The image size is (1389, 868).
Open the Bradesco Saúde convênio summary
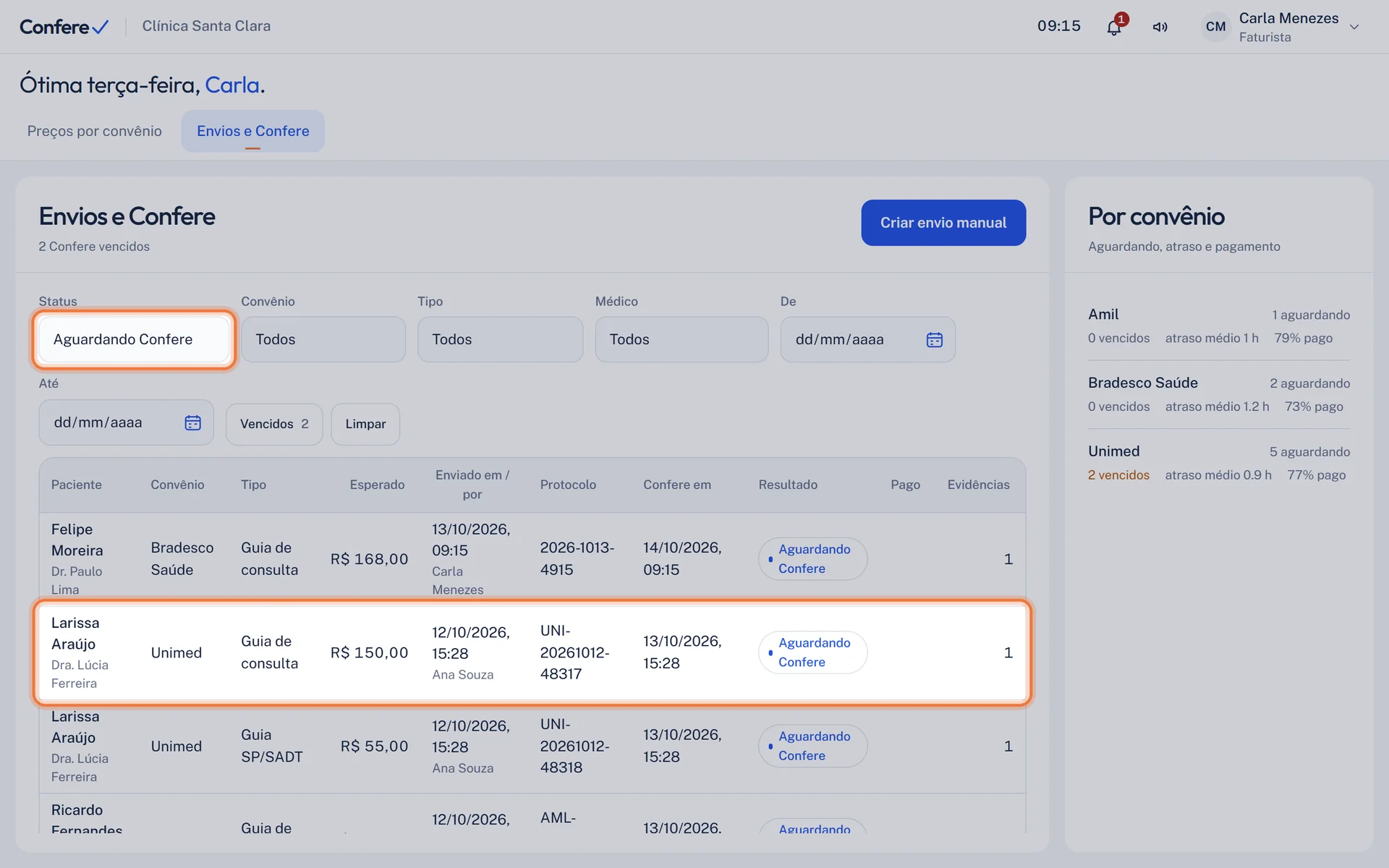(1219, 394)
